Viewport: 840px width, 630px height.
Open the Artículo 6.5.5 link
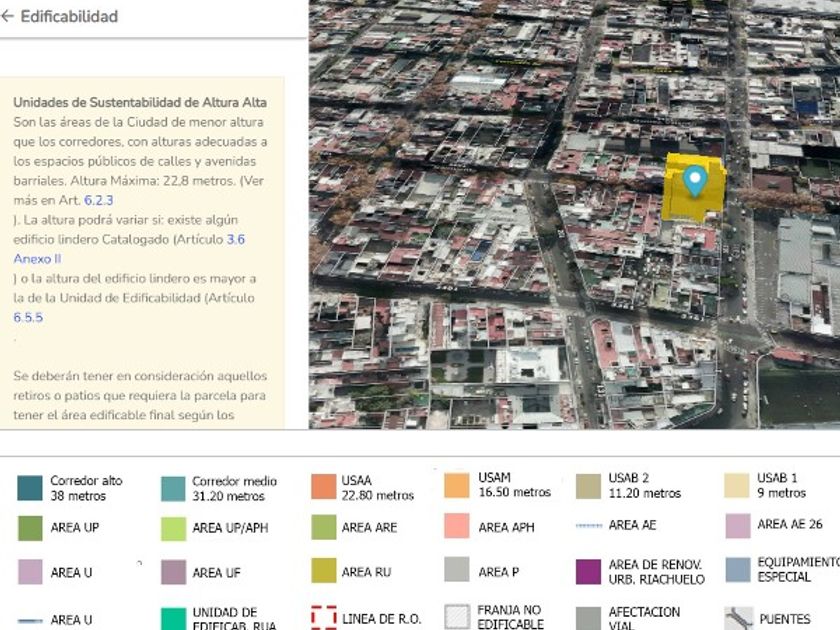pos(28,317)
